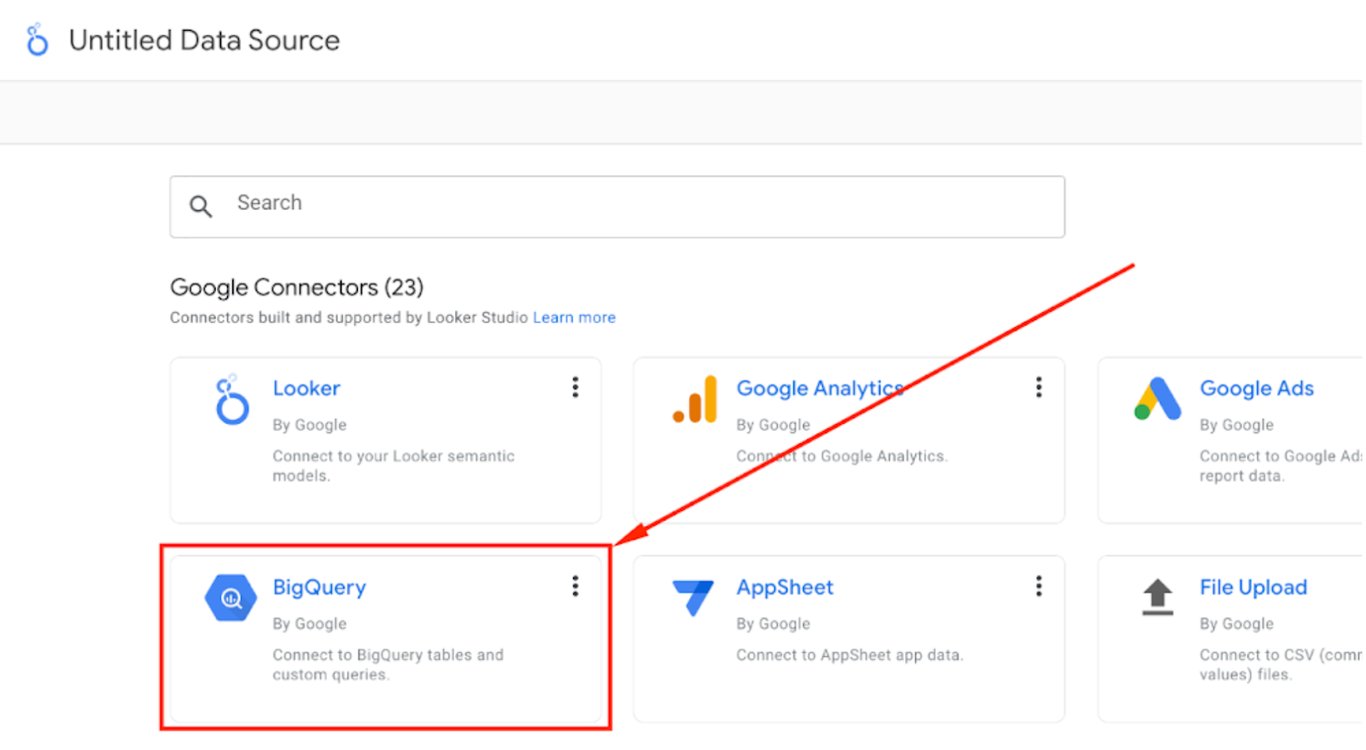Image resolution: width=1366 pixels, height=750 pixels.
Task: Select the Looker connector title
Action: pyautogui.click(x=306, y=388)
